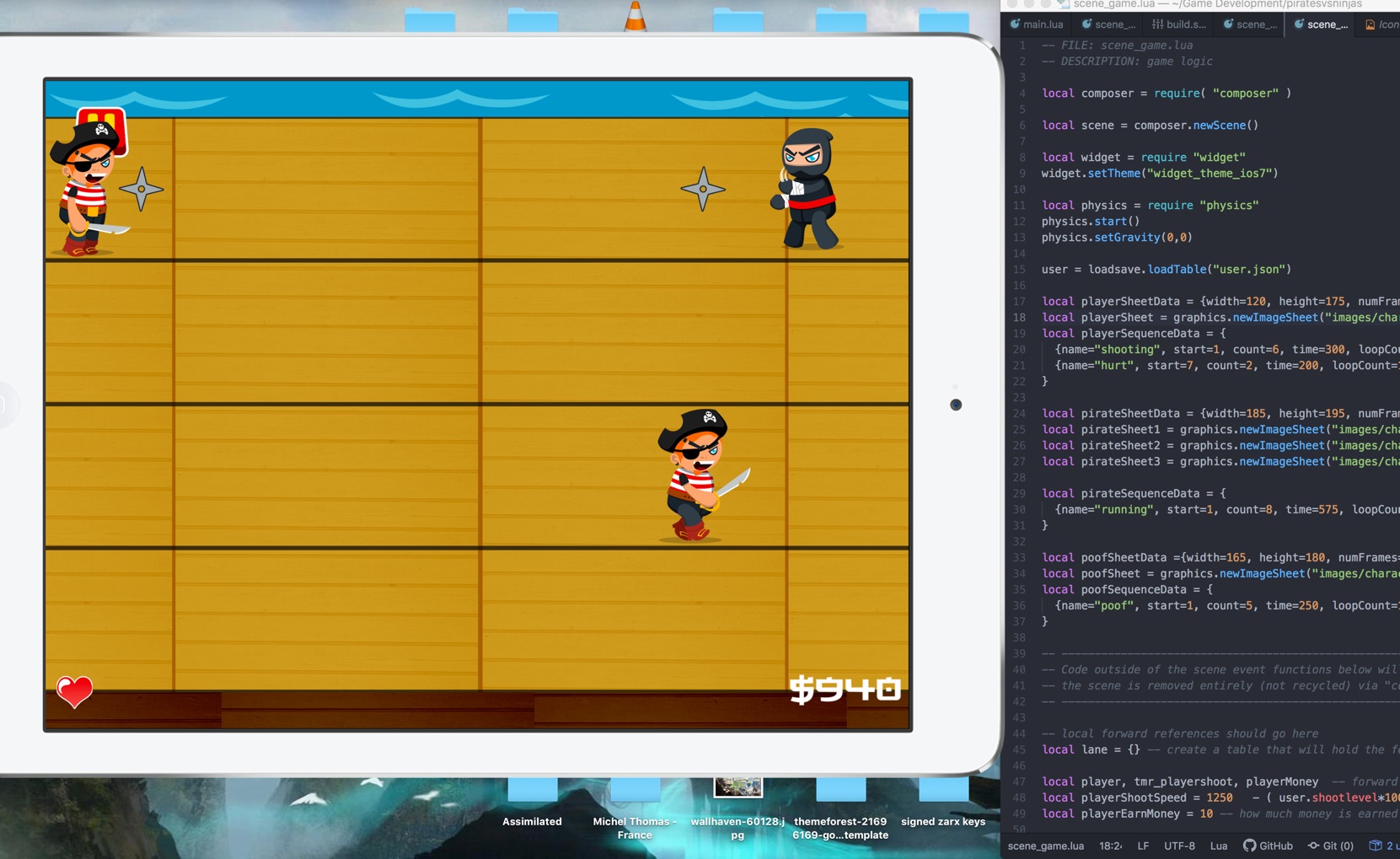Viewport: 1400px width, 859px height.
Task: Click line number 33 in the Atom gutter
Action: [1019, 557]
